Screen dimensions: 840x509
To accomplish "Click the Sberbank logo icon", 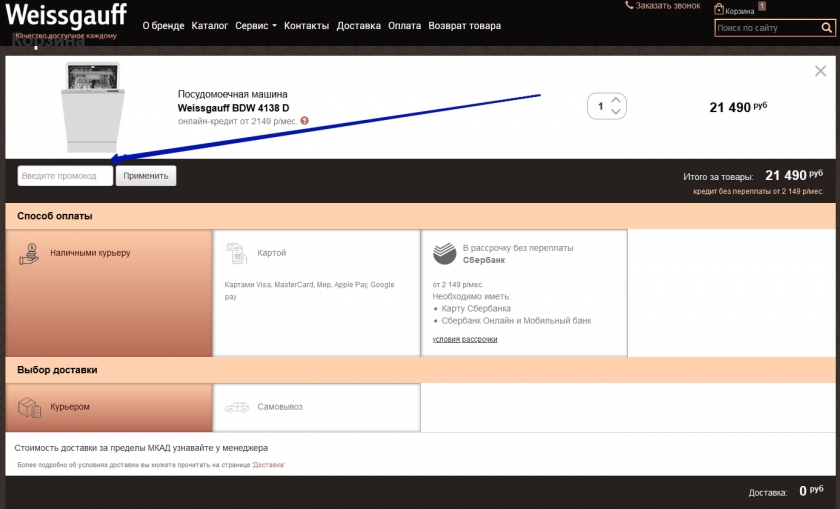I will click(x=444, y=253).
